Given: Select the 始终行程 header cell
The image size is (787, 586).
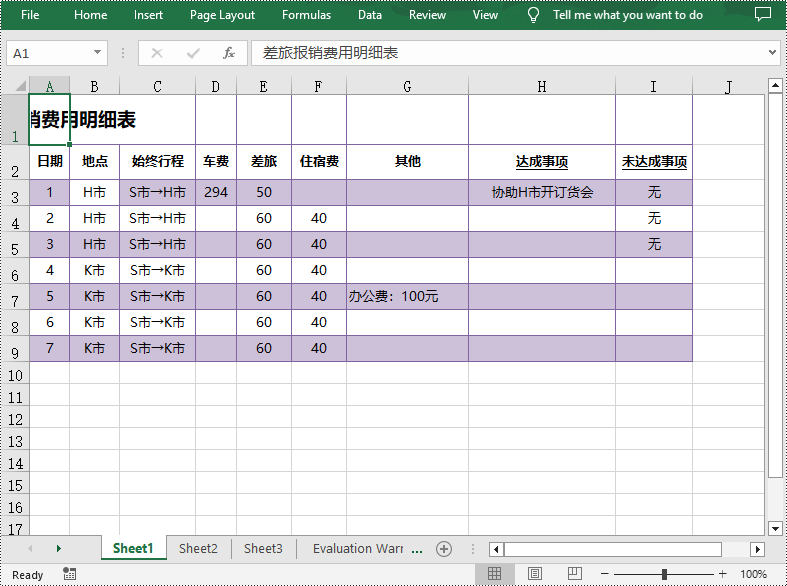Looking at the screenshot, I should tap(157, 162).
